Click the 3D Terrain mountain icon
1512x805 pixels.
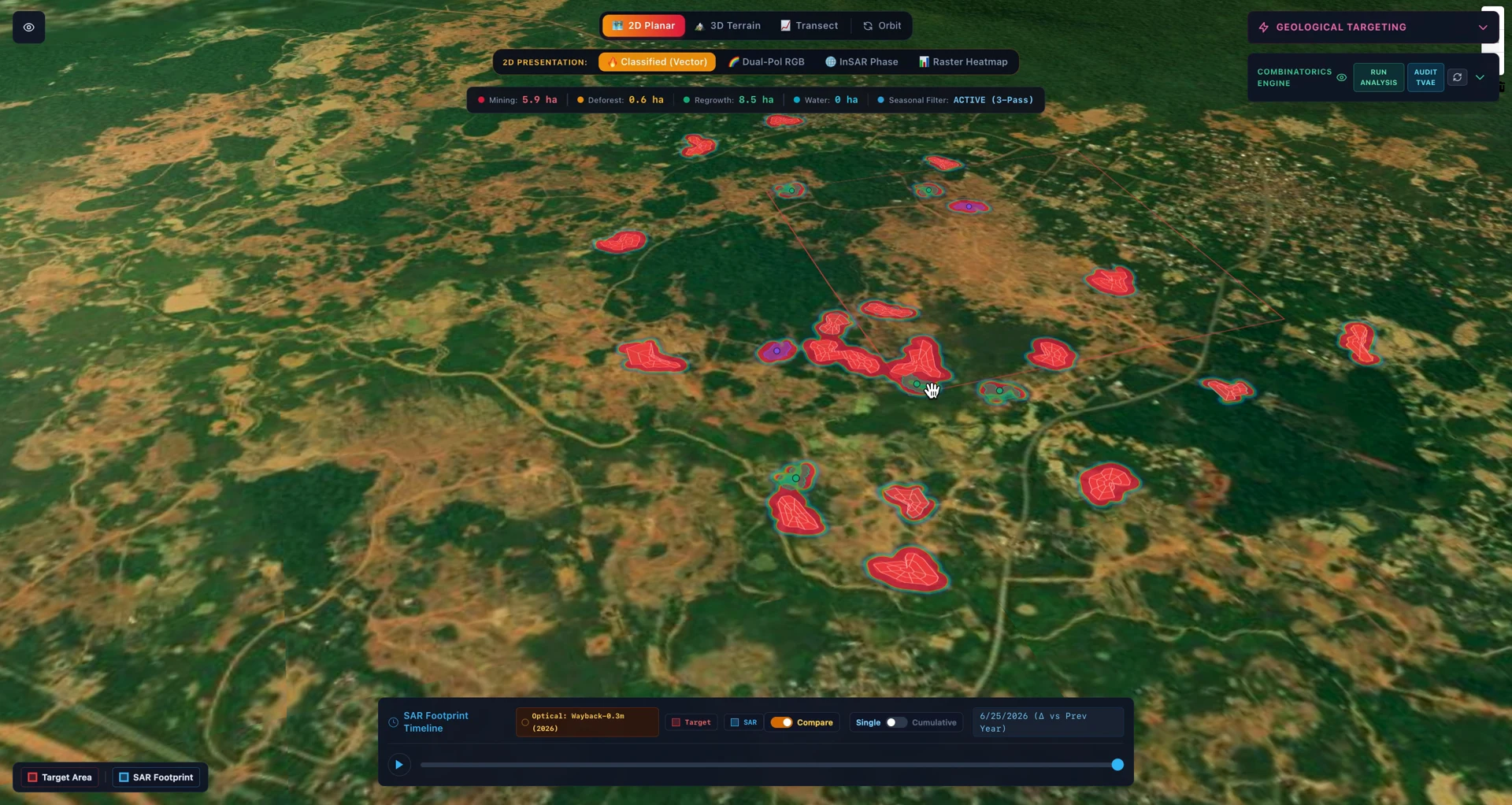[699, 26]
